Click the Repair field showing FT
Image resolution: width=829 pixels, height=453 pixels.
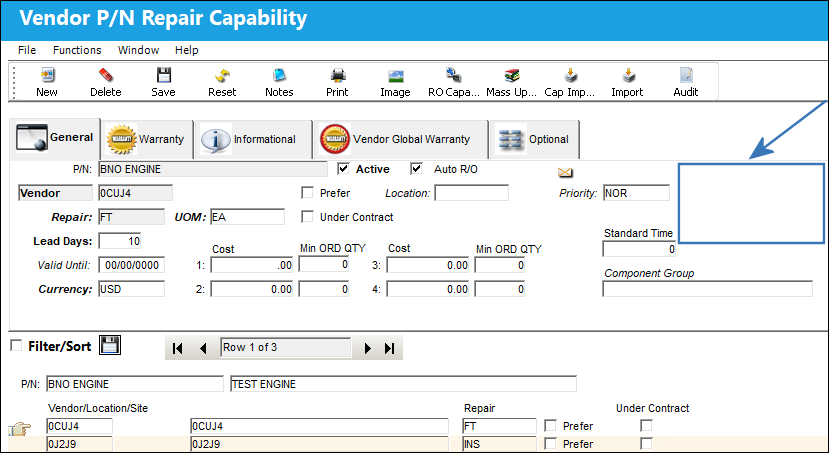(131, 217)
